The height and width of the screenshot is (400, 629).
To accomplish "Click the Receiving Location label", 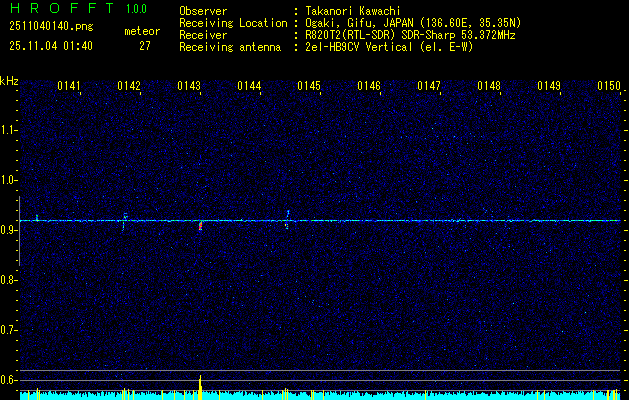I will (x=233, y=23).
